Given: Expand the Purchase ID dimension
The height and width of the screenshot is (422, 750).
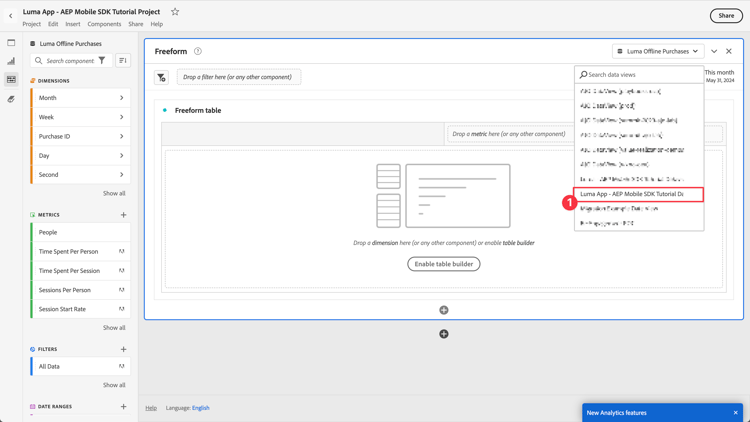Looking at the screenshot, I should pyautogui.click(x=121, y=136).
